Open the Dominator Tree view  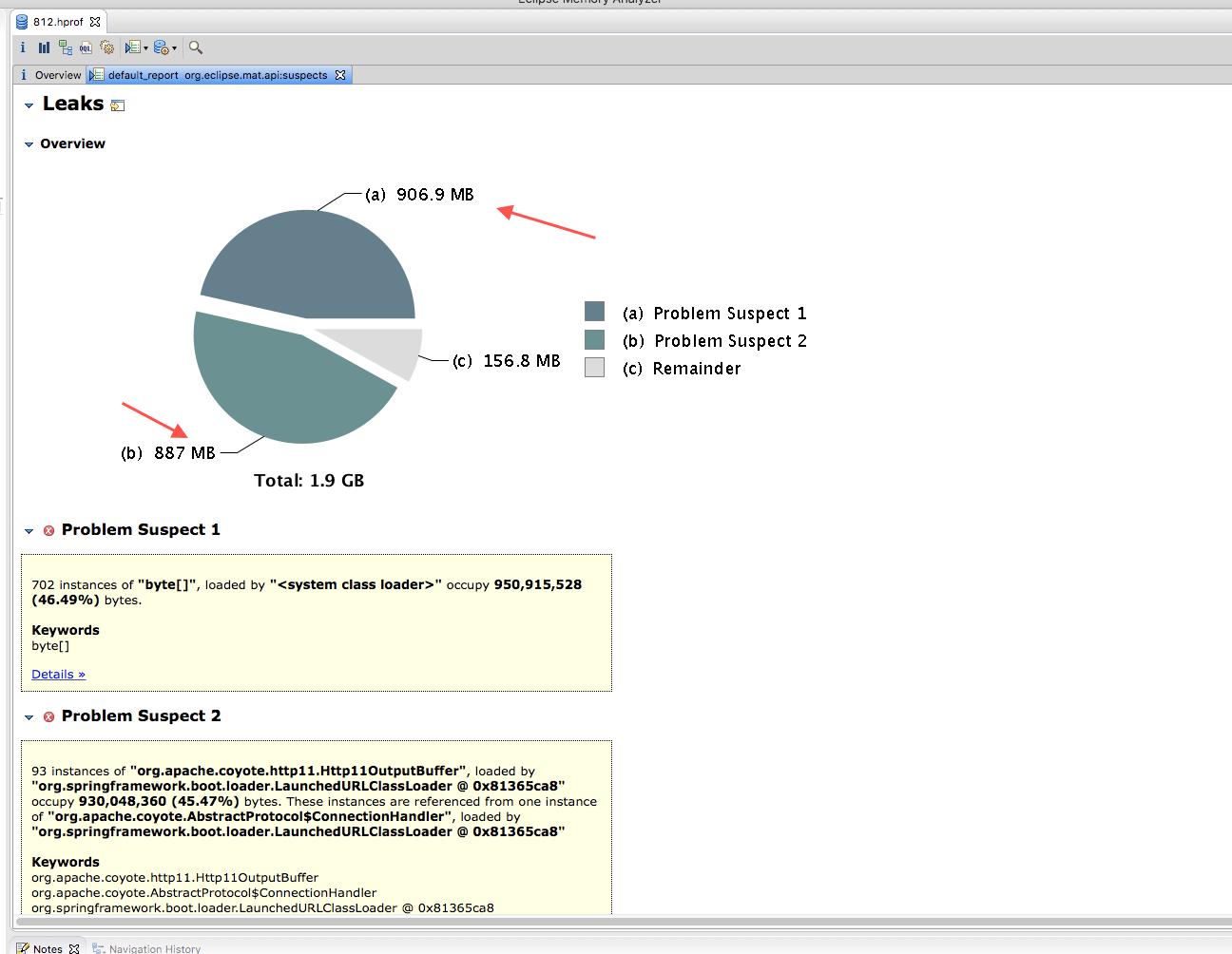pyautogui.click(x=65, y=48)
